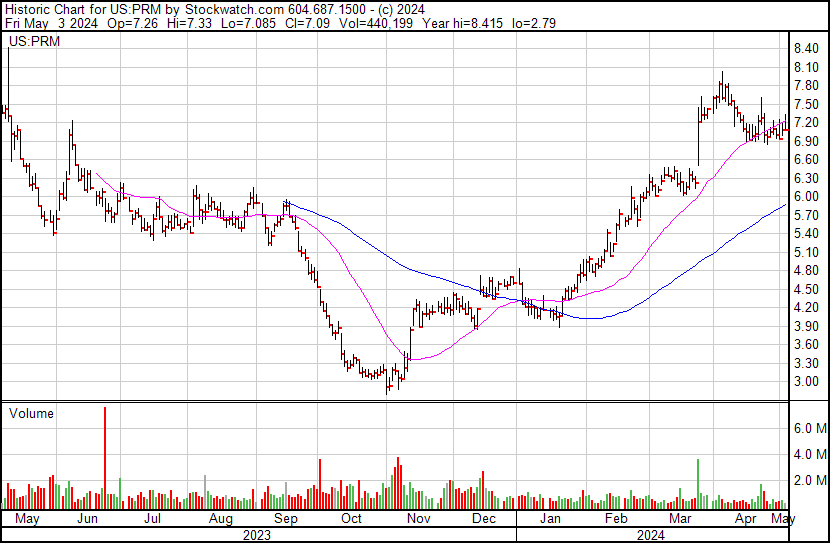Click the tall green volume bar in March 2024
The image size is (830, 543).
click(x=698, y=484)
